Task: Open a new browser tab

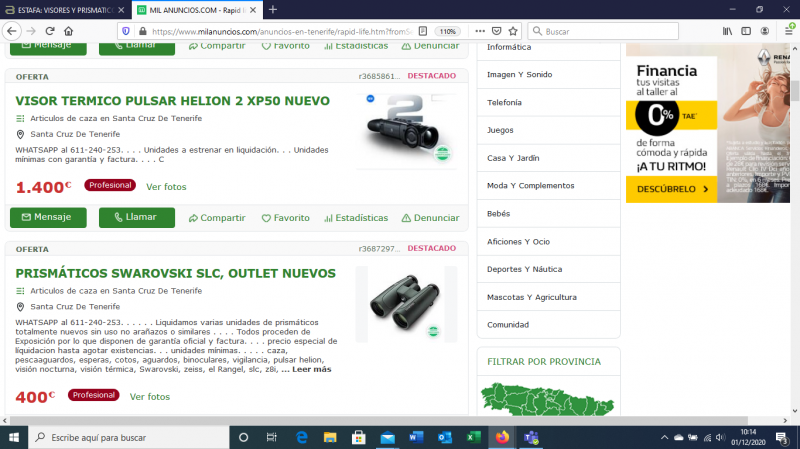Action: [x=272, y=9]
